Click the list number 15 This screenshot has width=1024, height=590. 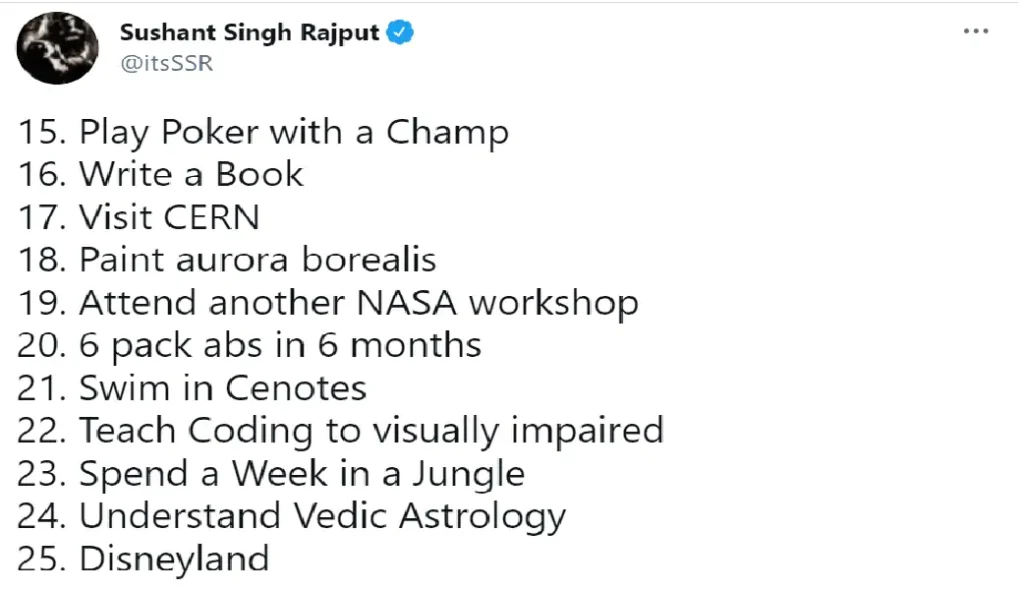41,132
